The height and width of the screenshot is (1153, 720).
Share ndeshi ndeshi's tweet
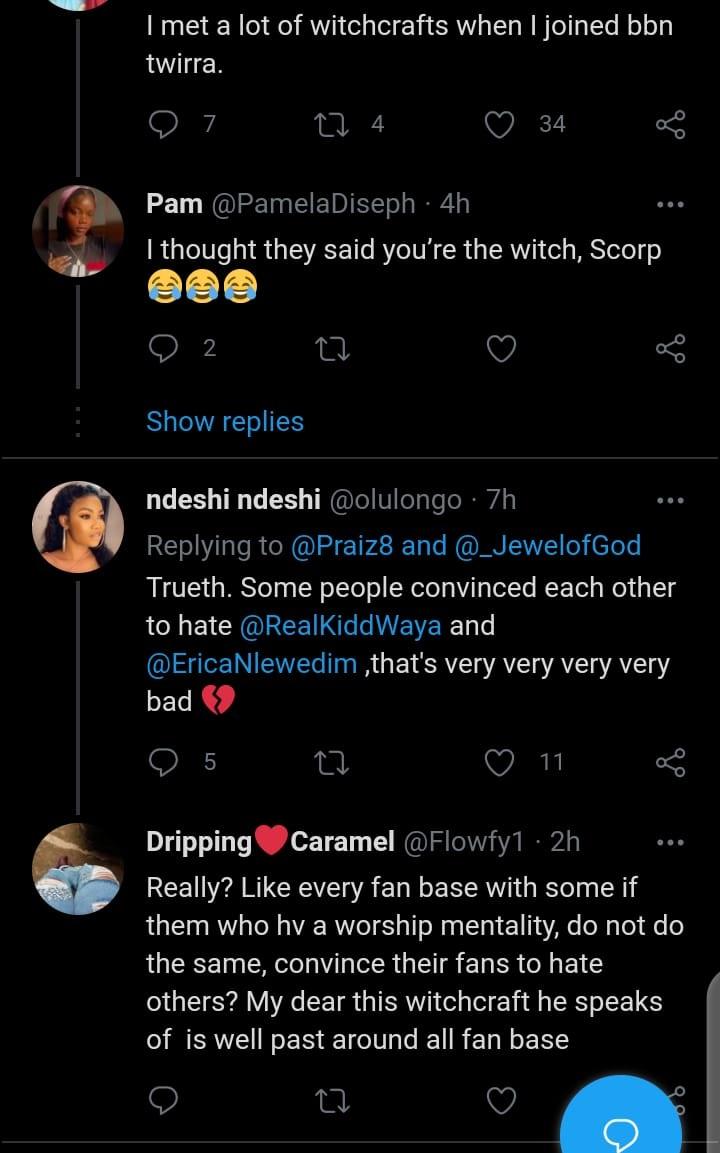(670, 762)
